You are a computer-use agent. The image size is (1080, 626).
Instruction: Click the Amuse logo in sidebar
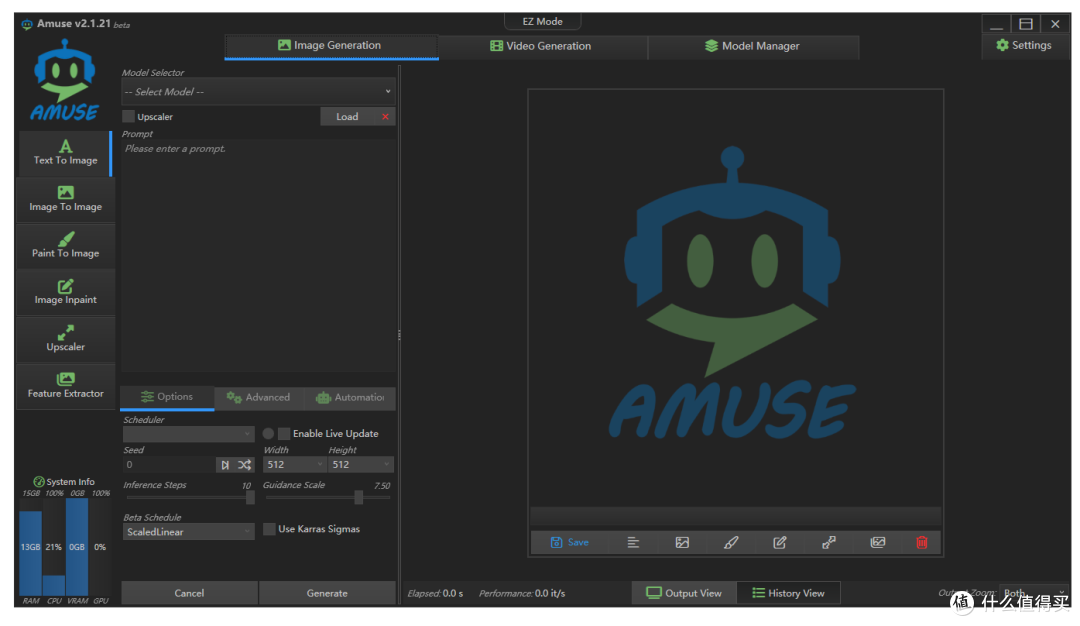[64, 81]
